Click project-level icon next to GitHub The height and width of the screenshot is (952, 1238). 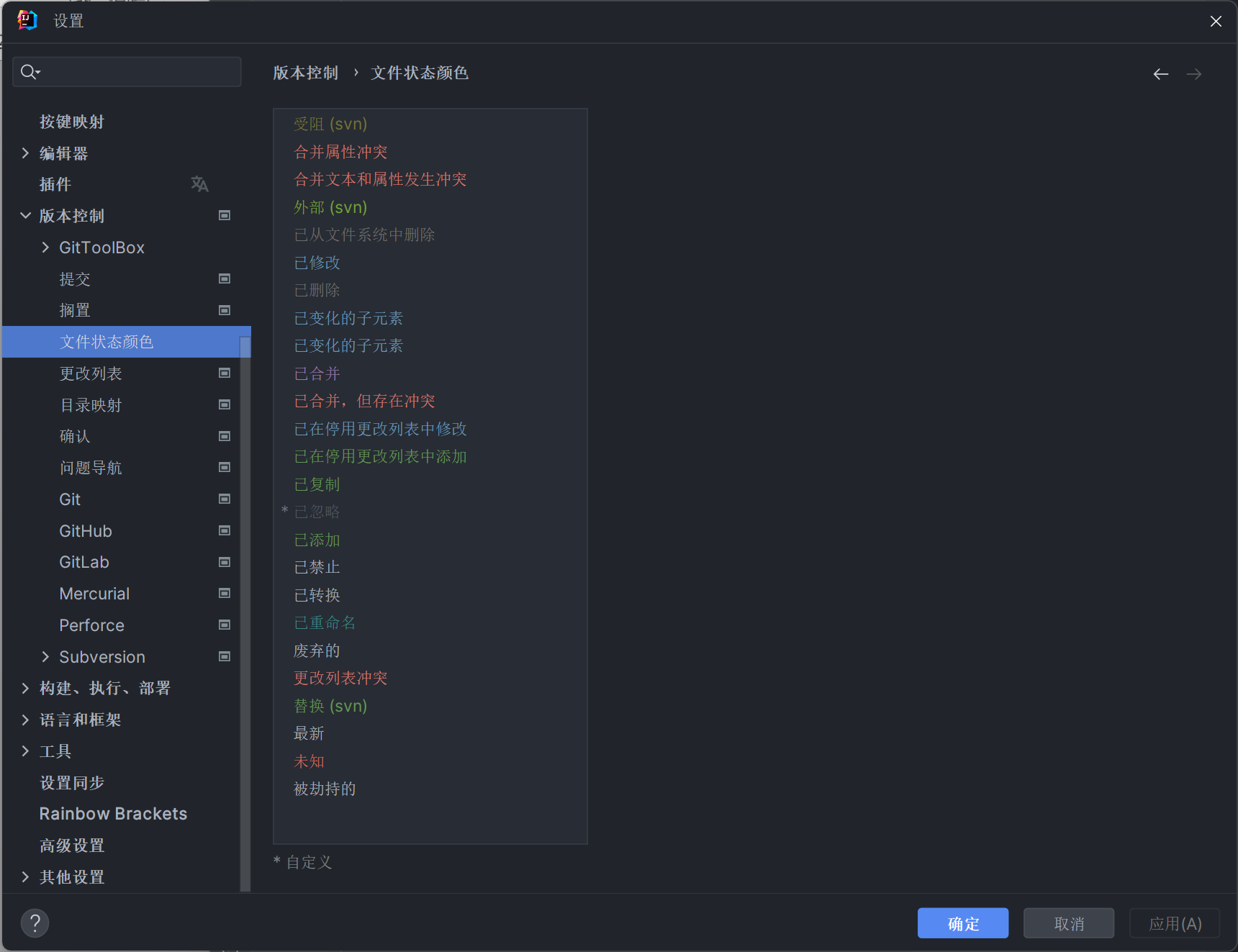tap(225, 531)
